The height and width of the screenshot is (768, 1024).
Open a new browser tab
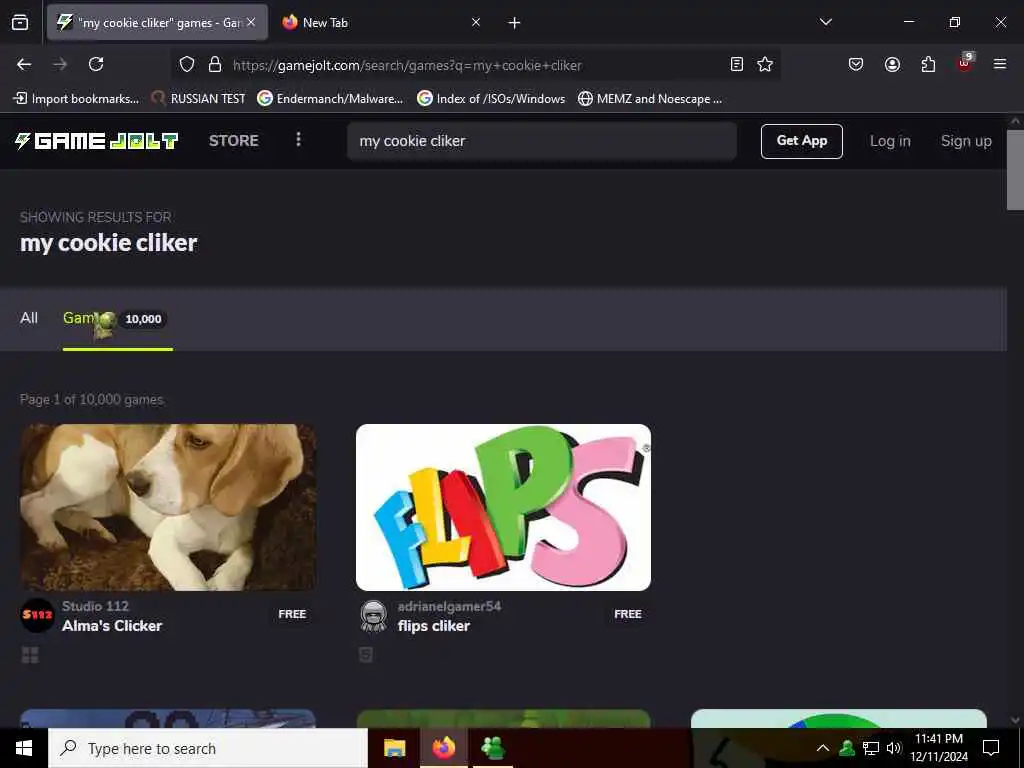pos(514,23)
